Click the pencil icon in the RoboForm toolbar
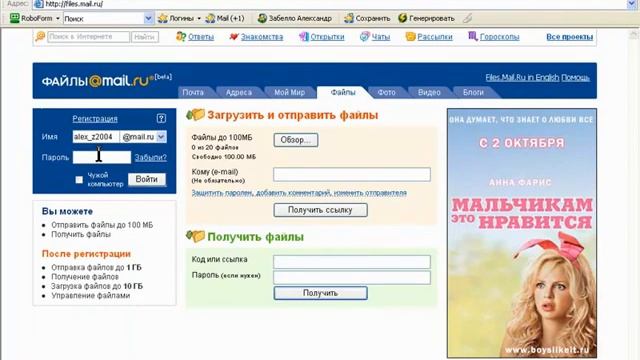Viewport: 640px width, 360px height. [x=467, y=18]
